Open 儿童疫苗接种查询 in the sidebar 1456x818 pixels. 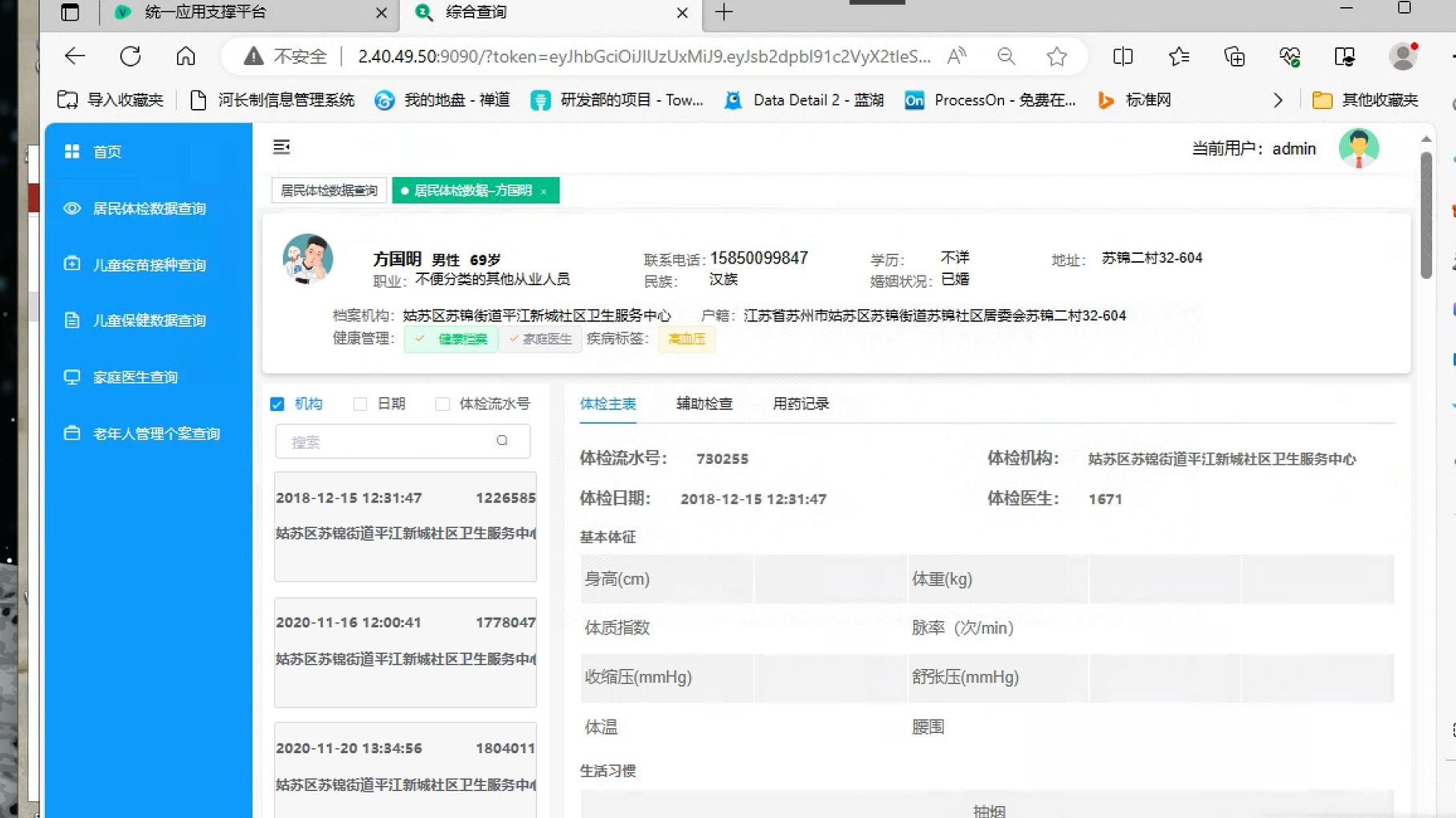(148, 264)
